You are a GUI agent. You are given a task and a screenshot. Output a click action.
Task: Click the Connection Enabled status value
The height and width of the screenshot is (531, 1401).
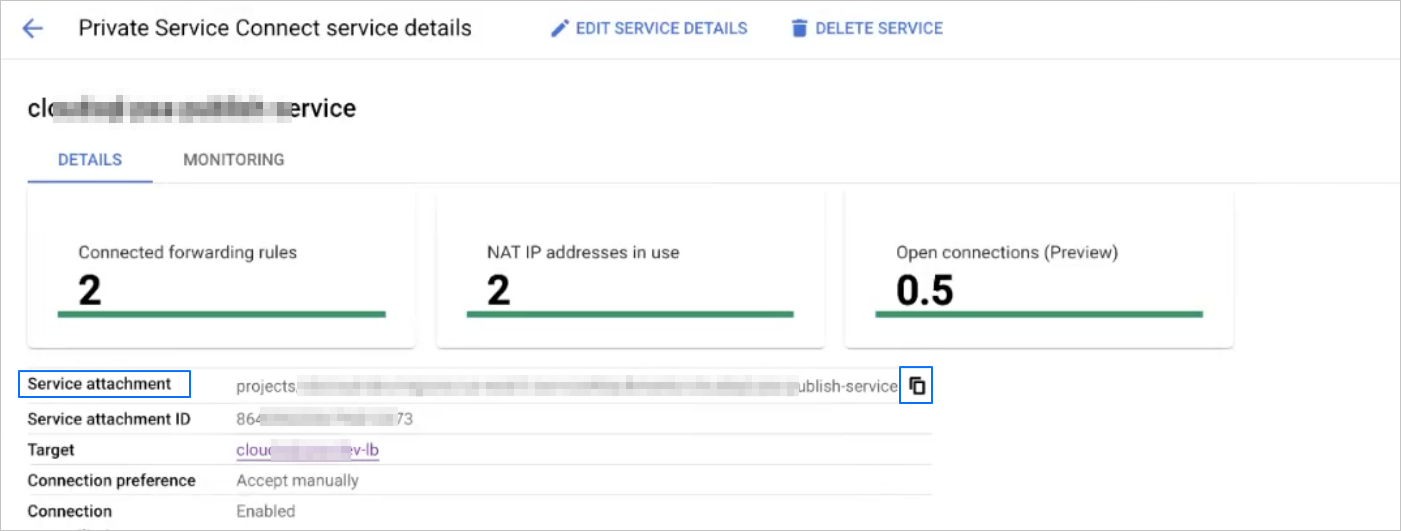coord(265,511)
